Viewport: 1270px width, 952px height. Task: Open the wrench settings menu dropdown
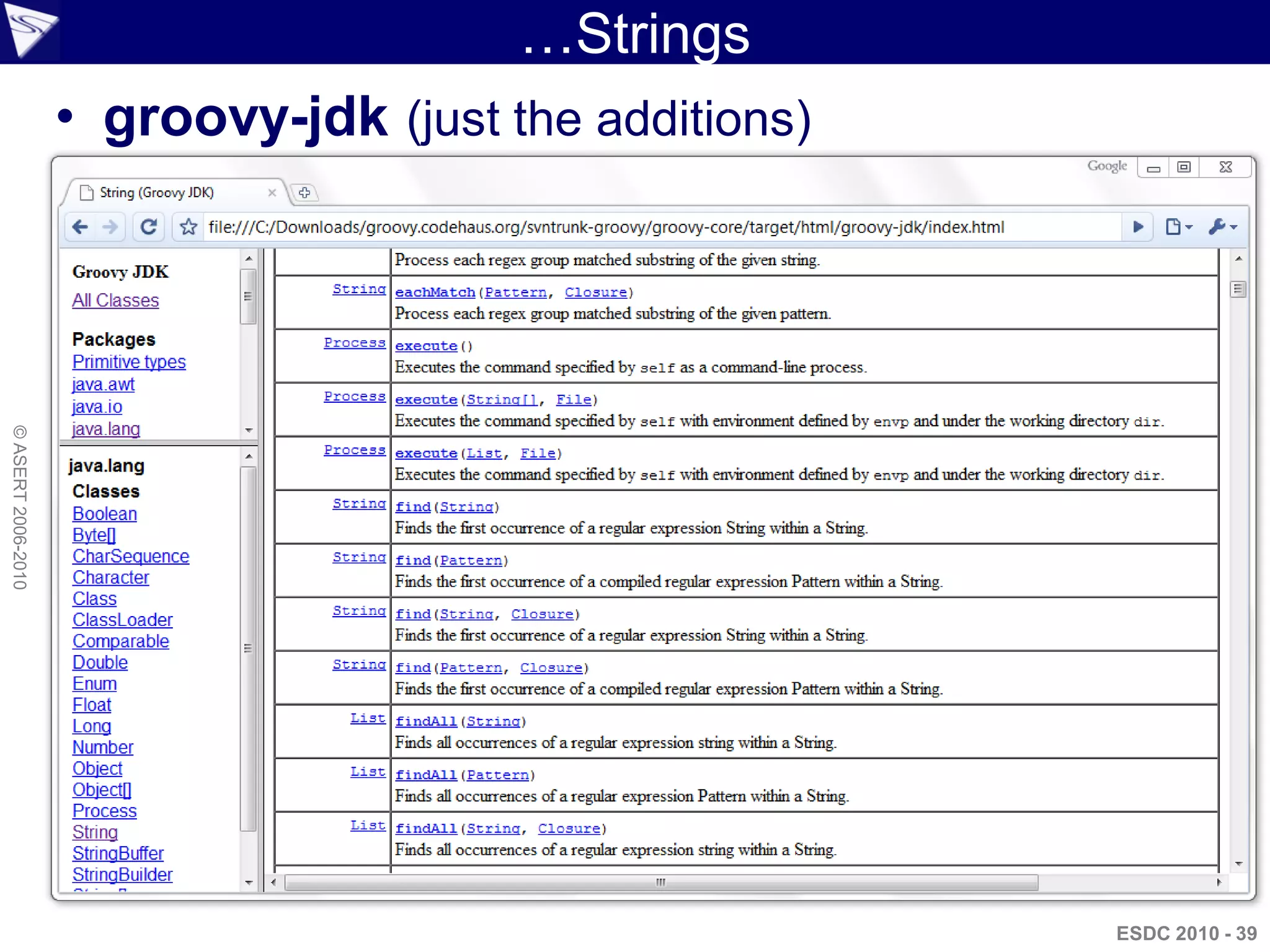click(1223, 227)
